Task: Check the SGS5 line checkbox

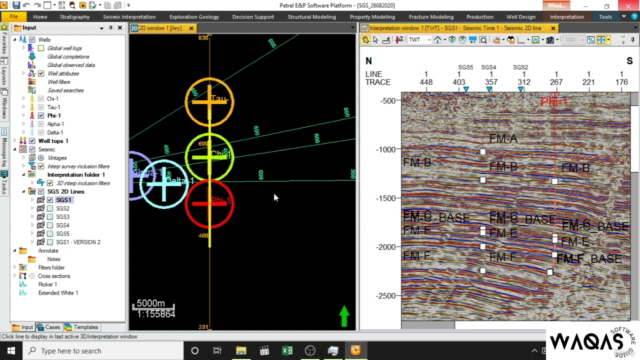Action: coord(50,234)
